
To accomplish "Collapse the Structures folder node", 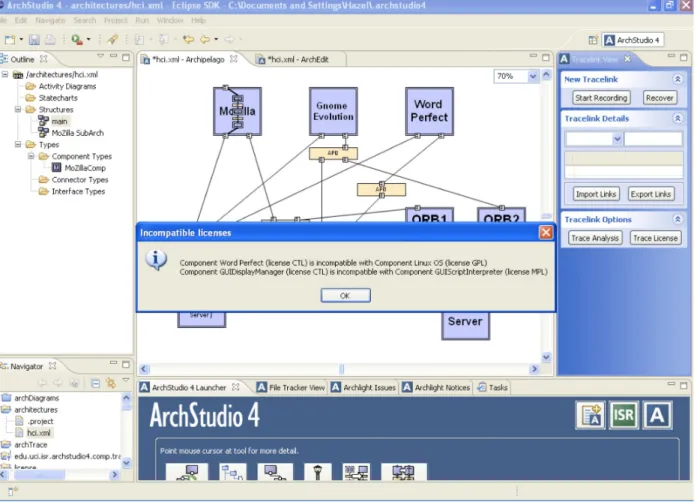I will click(x=18, y=109).
